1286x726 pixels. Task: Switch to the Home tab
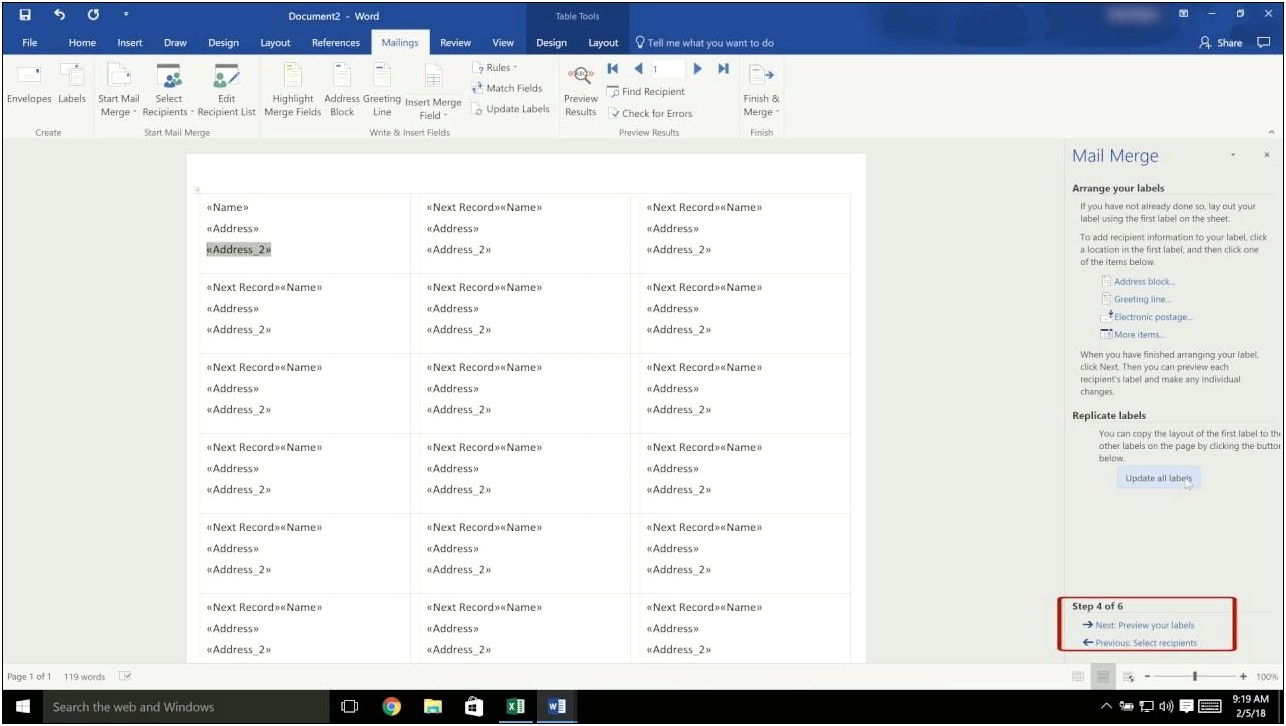coord(82,43)
